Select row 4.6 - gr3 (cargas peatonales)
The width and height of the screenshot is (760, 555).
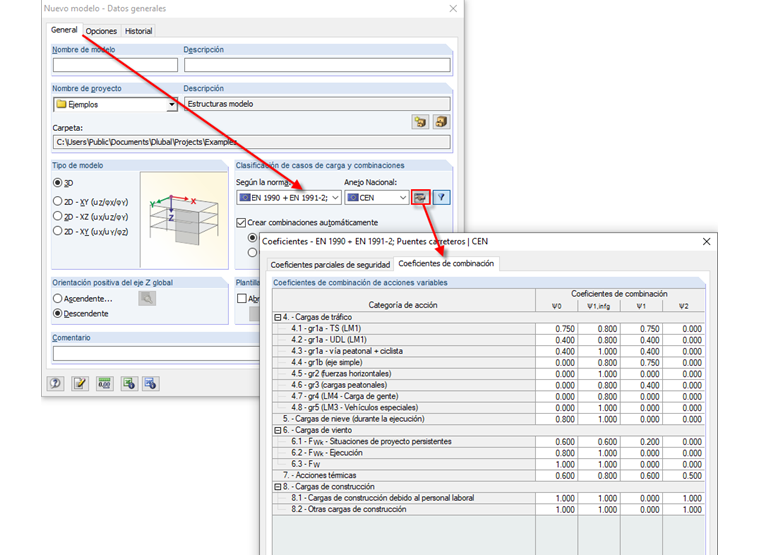coord(489,385)
